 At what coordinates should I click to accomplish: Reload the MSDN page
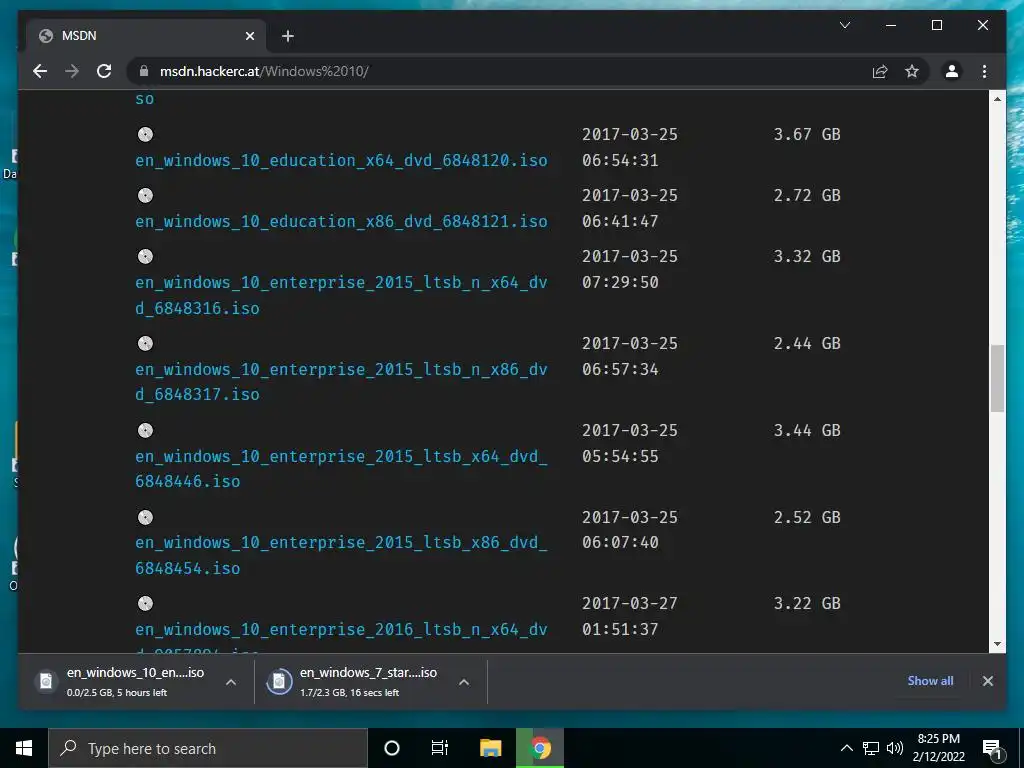point(104,71)
